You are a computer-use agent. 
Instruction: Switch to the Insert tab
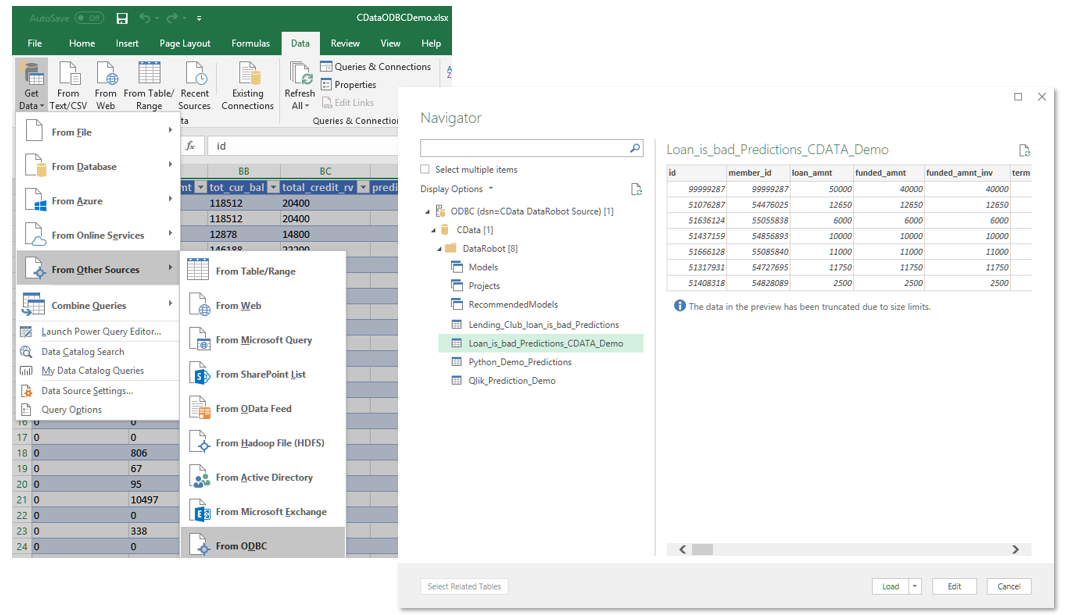point(127,43)
